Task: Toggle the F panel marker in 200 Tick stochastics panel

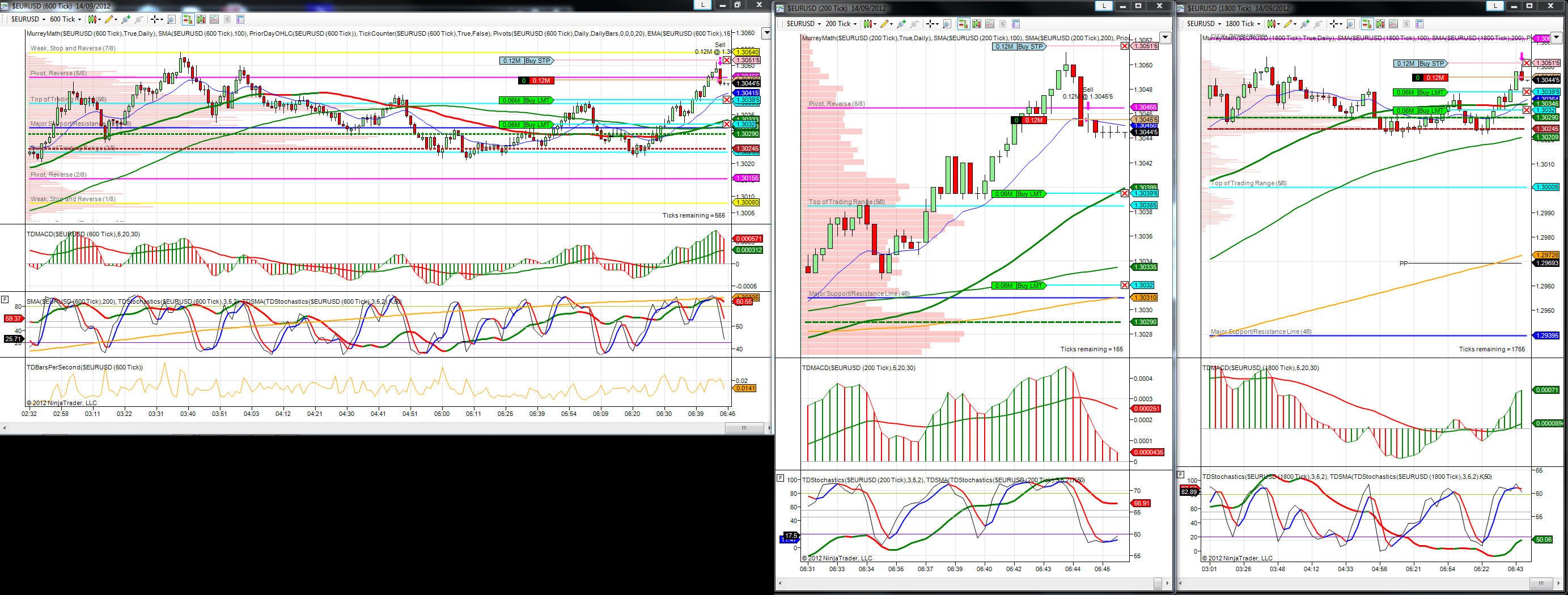Action: [781, 478]
